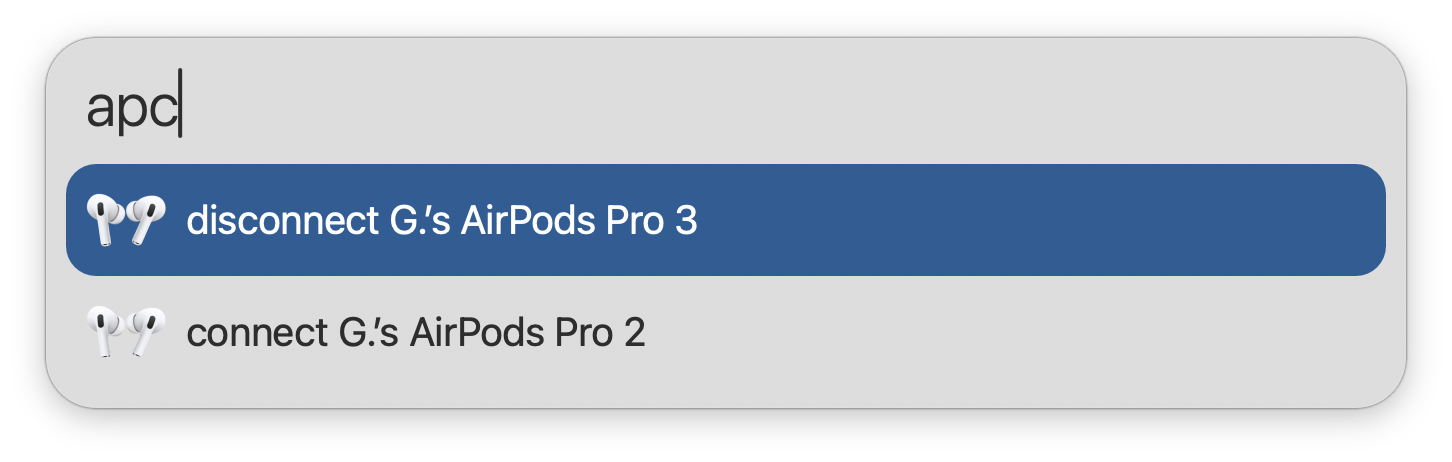Screen dimensions: 1452x462
Task: Click the AirPods Pro 2 icon
Action: (x=125, y=332)
